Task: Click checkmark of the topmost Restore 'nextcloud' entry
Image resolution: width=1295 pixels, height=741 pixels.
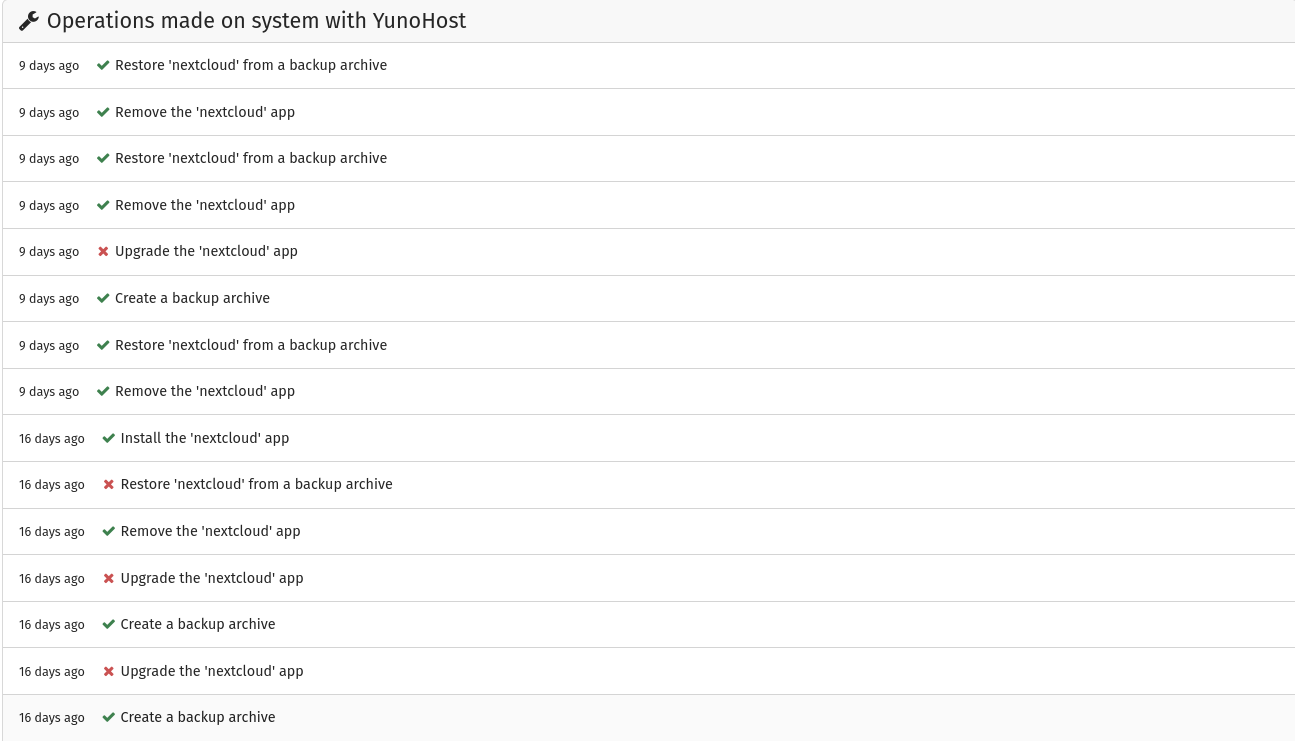Action: tap(103, 65)
